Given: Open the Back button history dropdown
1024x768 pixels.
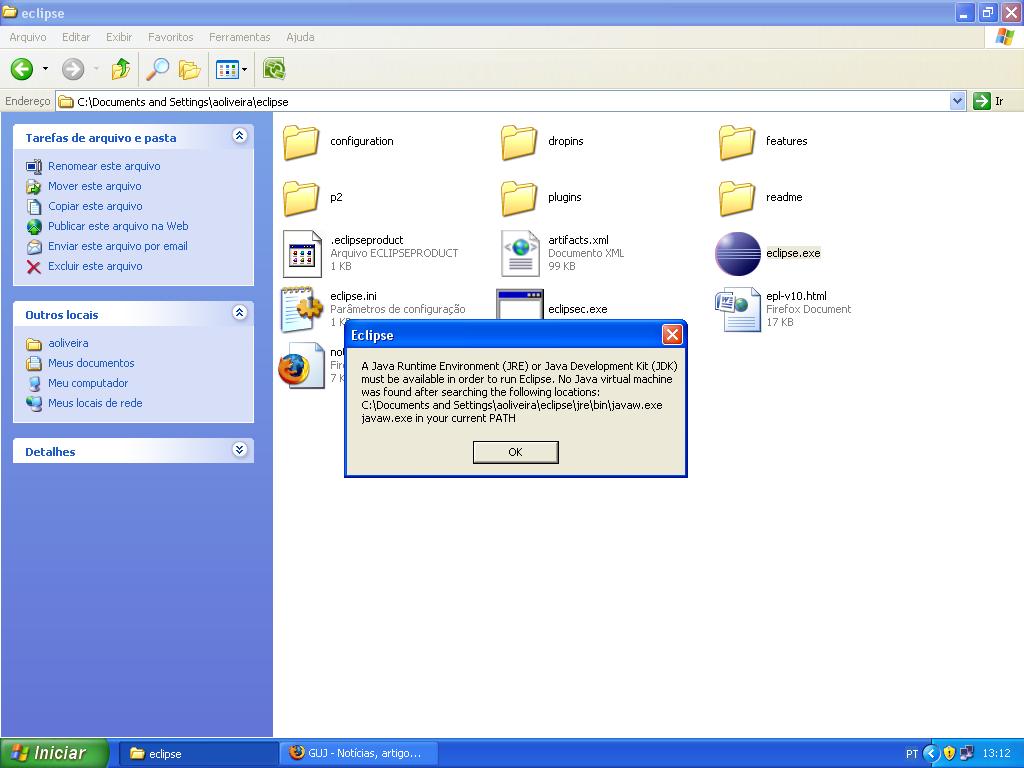Looking at the screenshot, I should point(45,69).
